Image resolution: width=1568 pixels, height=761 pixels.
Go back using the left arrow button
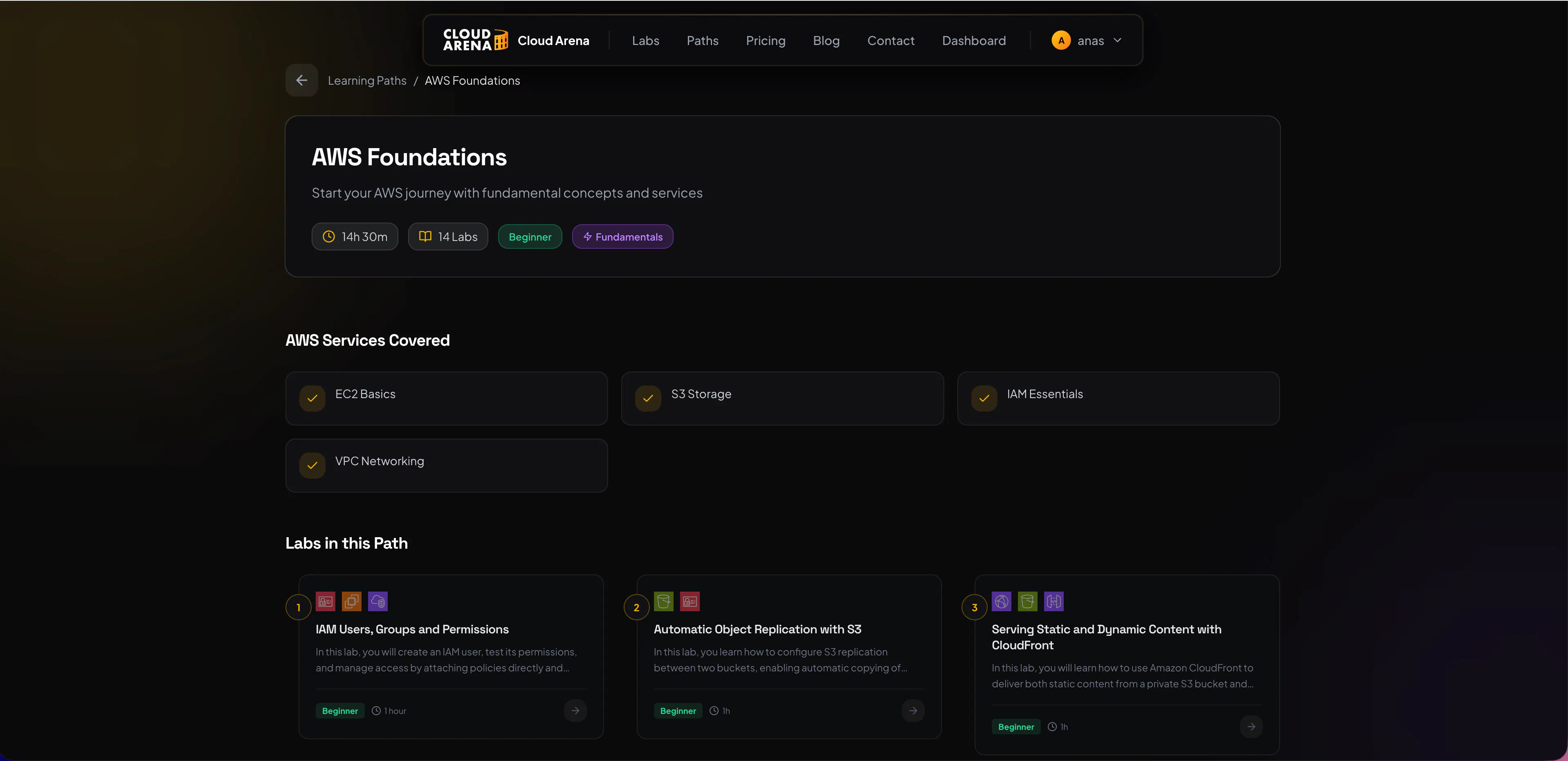[x=302, y=80]
